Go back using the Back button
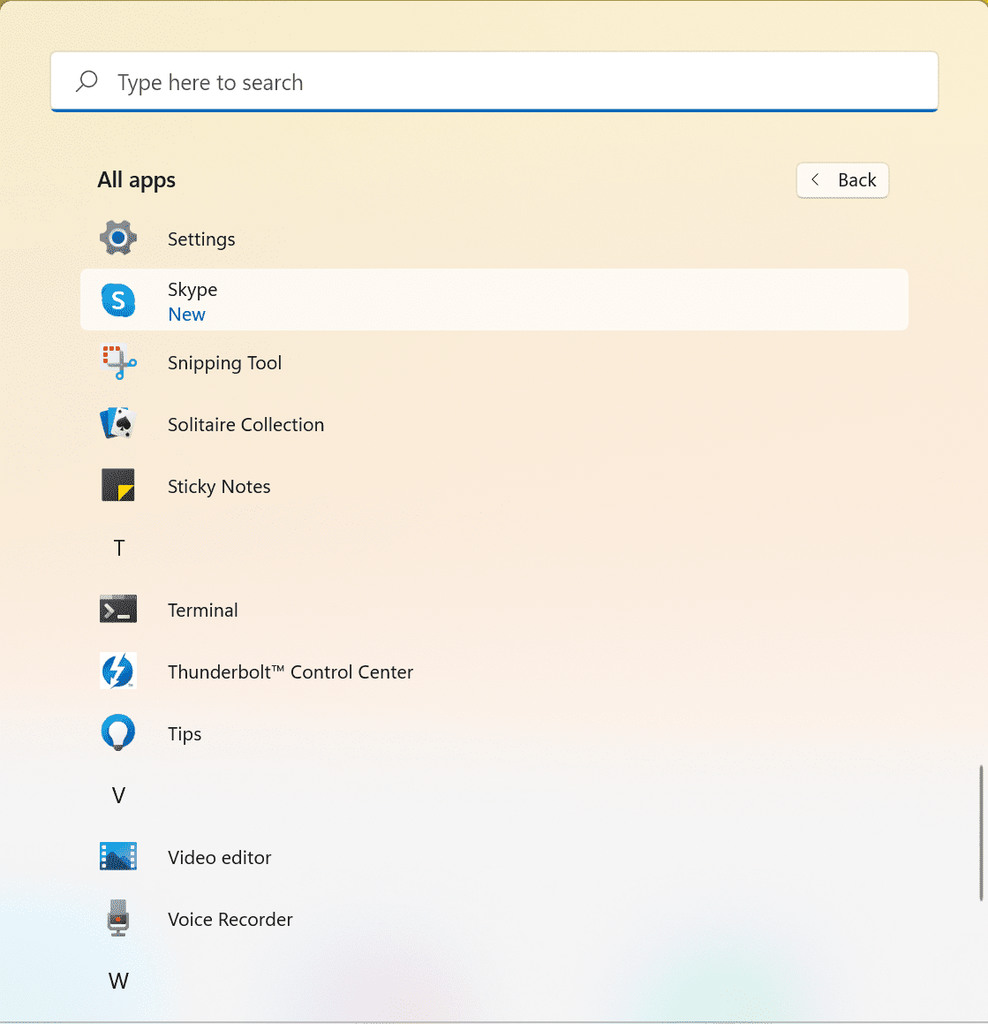The image size is (988, 1024). (842, 180)
